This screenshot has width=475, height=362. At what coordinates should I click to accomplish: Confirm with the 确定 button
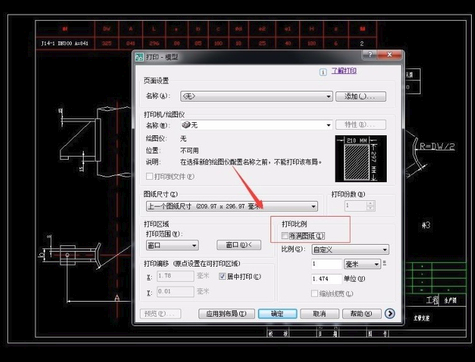277,314
